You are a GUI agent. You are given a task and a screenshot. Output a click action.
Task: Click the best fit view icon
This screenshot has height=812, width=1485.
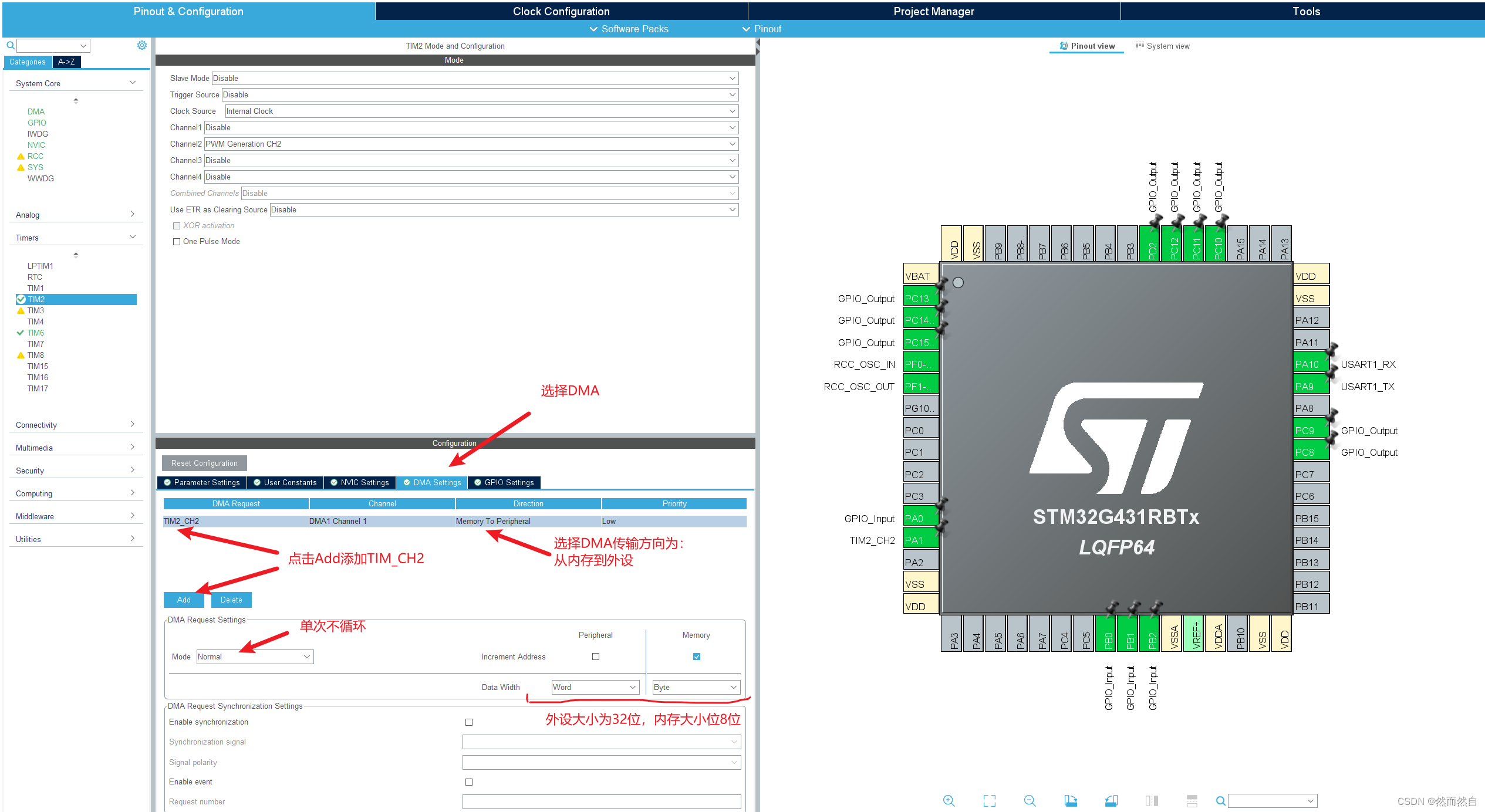pyautogui.click(x=989, y=800)
